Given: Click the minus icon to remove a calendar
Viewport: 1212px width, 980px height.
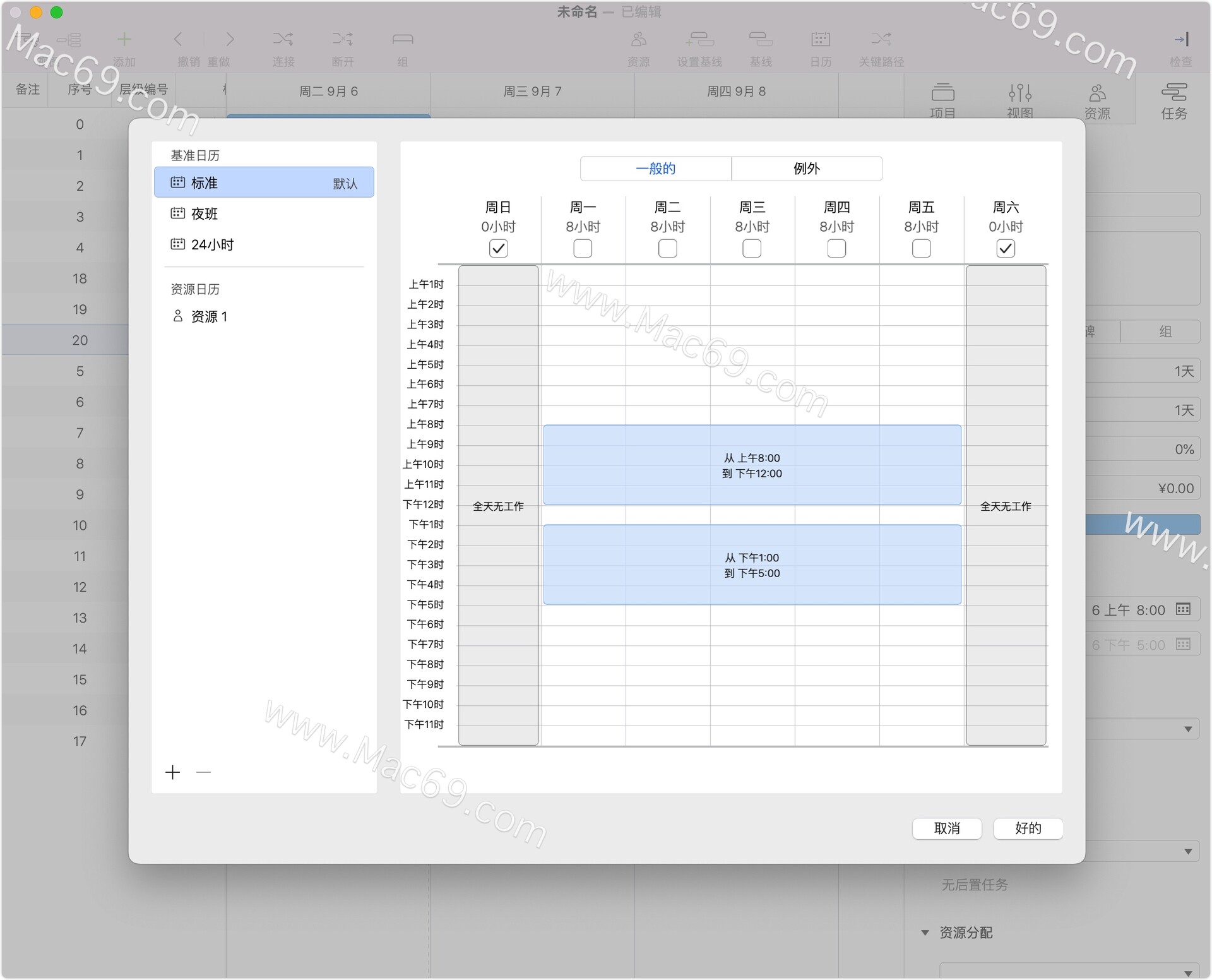Looking at the screenshot, I should click(x=203, y=772).
